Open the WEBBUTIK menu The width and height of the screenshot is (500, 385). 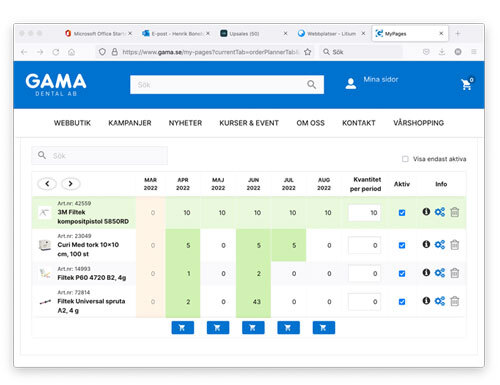[x=72, y=123]
